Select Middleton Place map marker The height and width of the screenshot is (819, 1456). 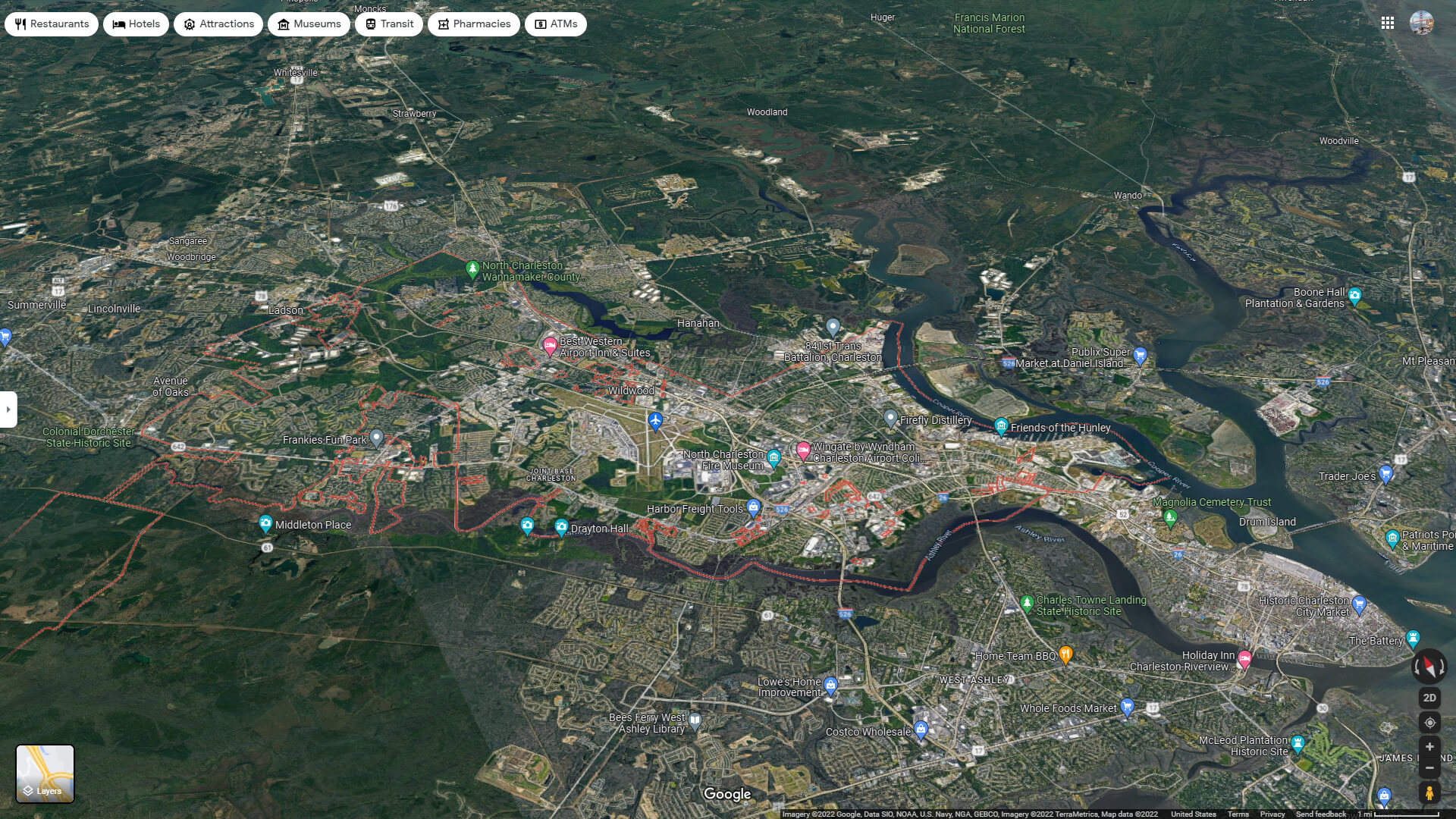[265, 523]
